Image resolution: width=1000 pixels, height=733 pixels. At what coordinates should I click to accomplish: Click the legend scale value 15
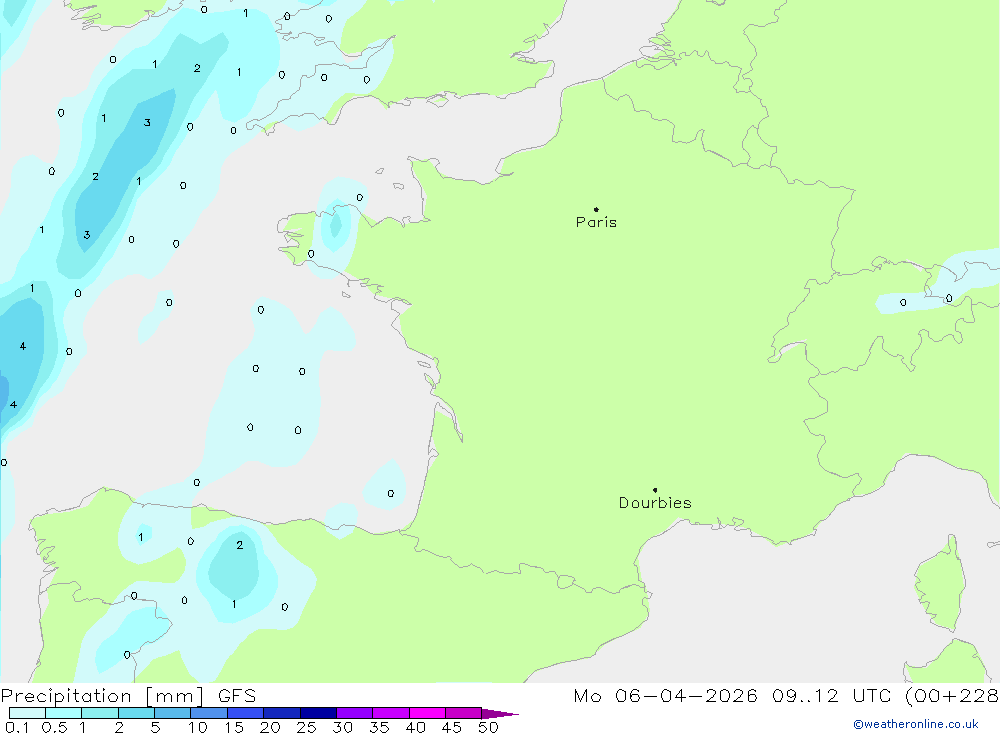pos(234,727)
